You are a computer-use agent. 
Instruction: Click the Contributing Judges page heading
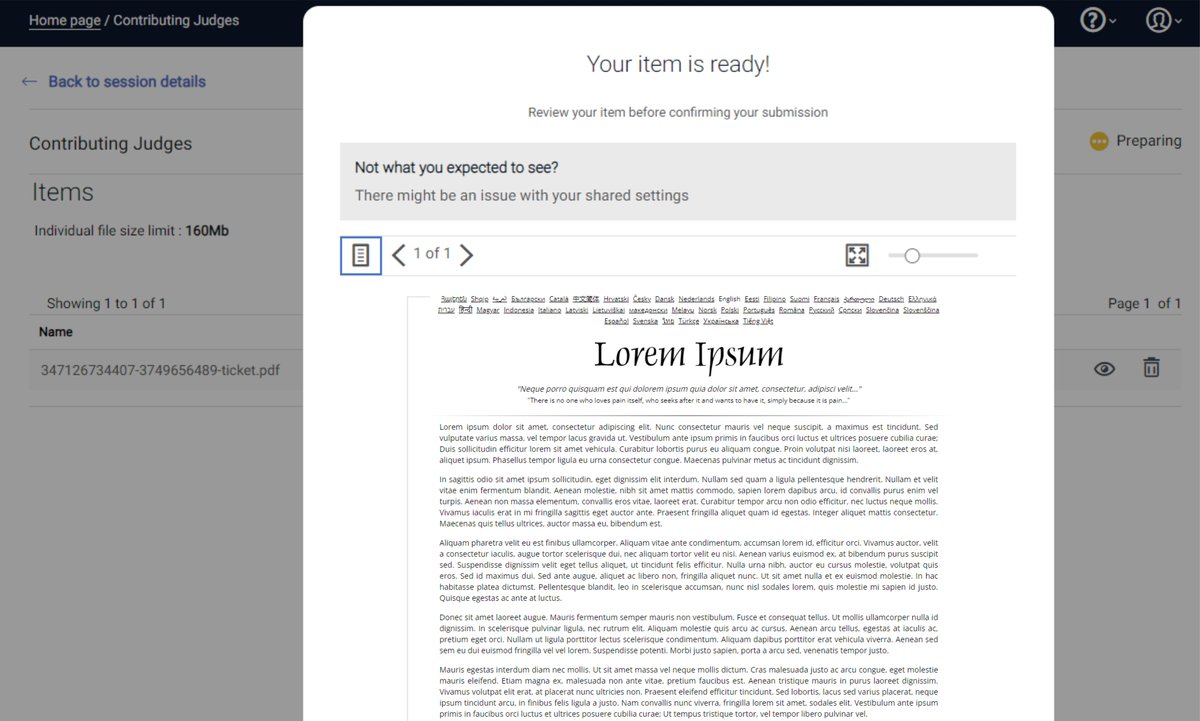tap(110, 144)
